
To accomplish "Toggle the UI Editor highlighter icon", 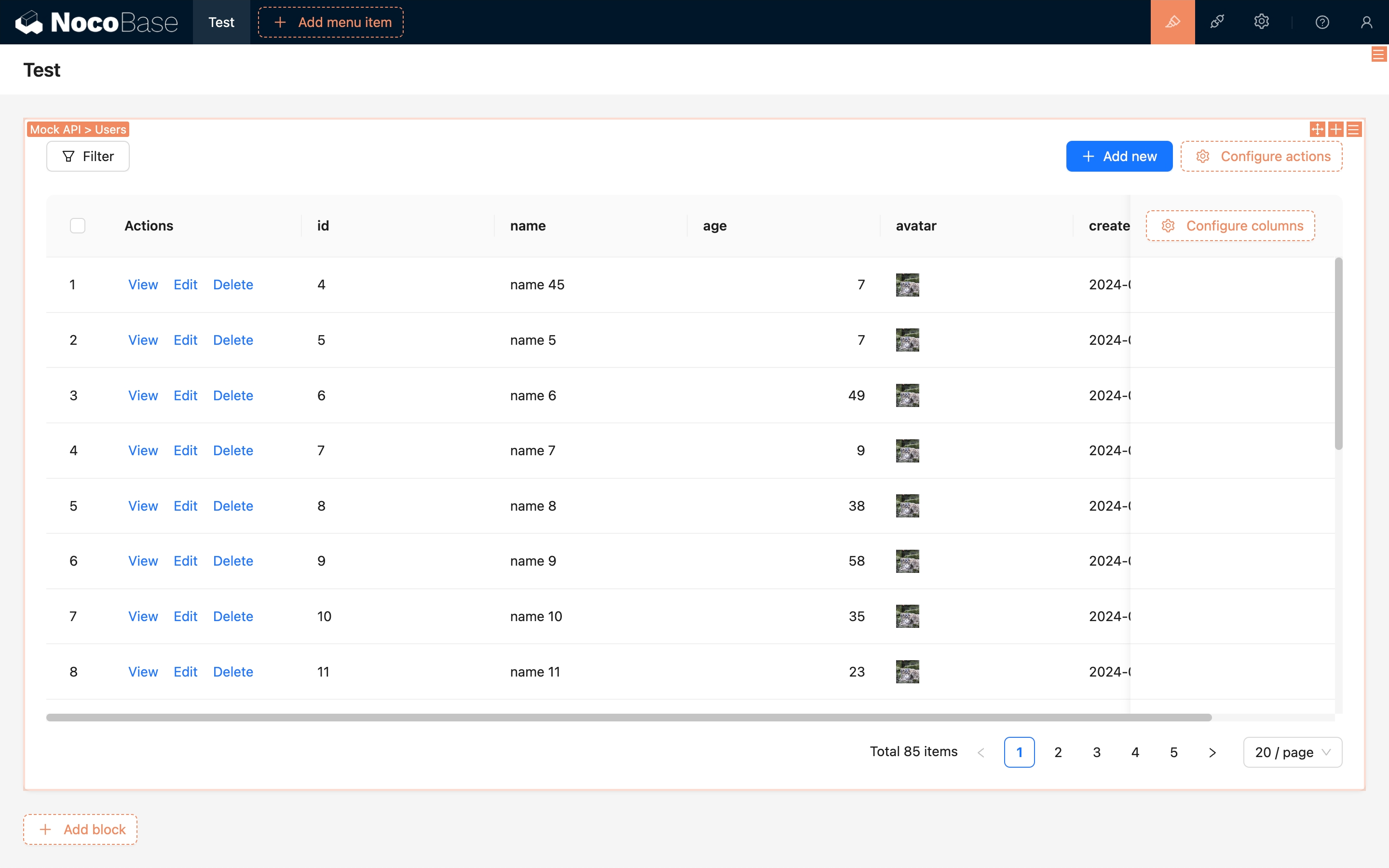I will tap(1172, 22).
